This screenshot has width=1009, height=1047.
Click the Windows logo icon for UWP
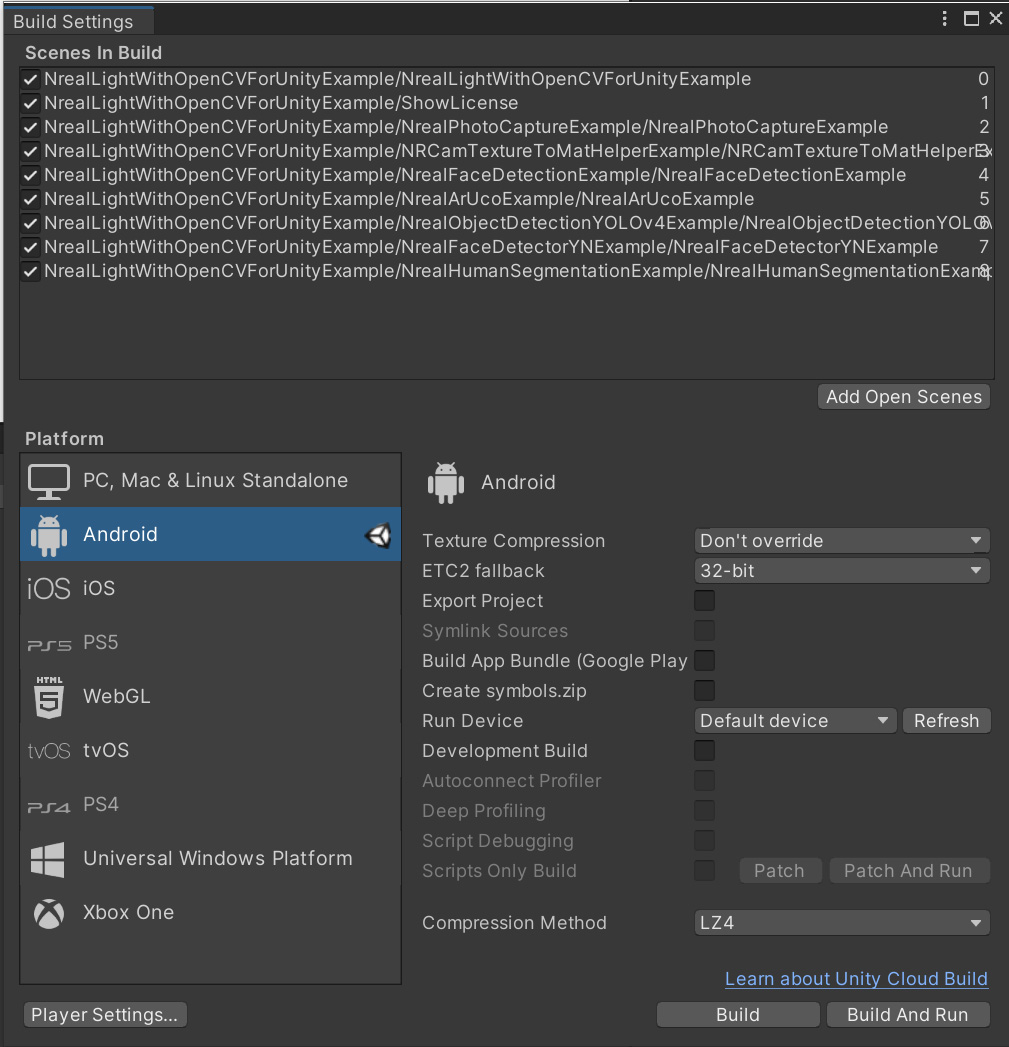pyautogui.click(x=48, y=859)
